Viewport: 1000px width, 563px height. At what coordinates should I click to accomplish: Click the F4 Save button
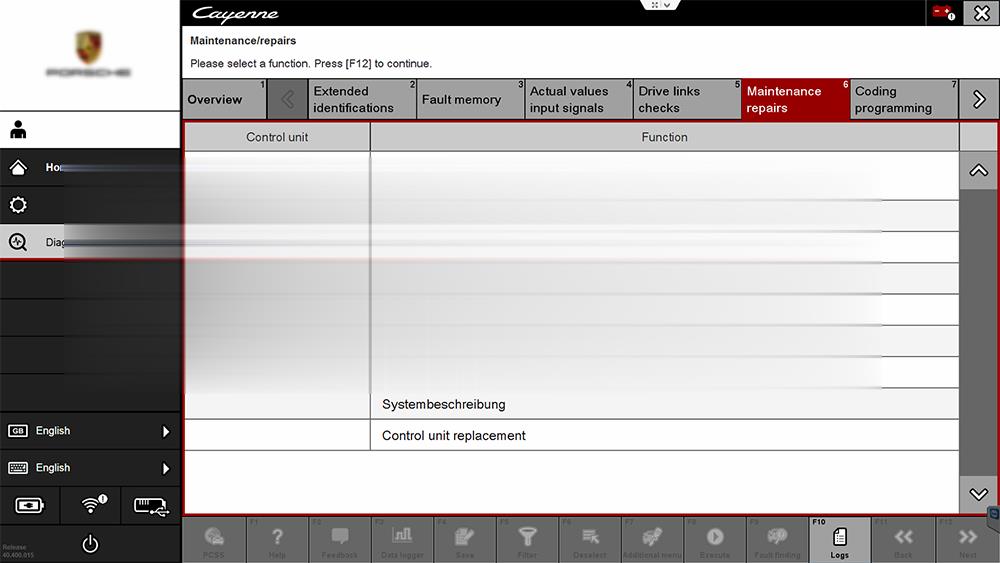coord(464,541)
